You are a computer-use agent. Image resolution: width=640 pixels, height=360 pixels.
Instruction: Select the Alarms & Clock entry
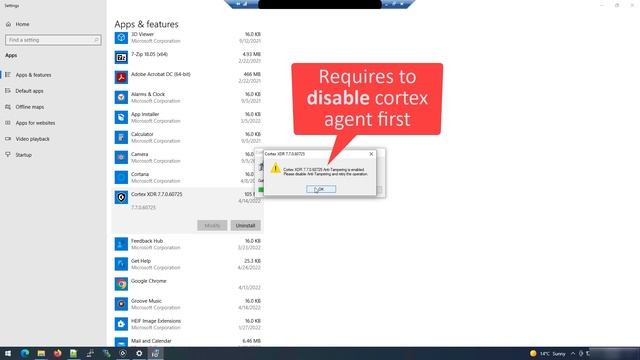pos(187,98)
